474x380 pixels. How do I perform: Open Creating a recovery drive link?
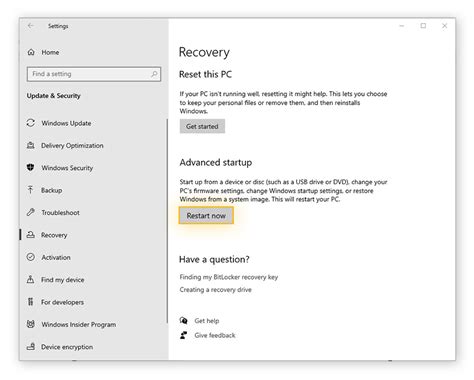click(x=215, y=290)
